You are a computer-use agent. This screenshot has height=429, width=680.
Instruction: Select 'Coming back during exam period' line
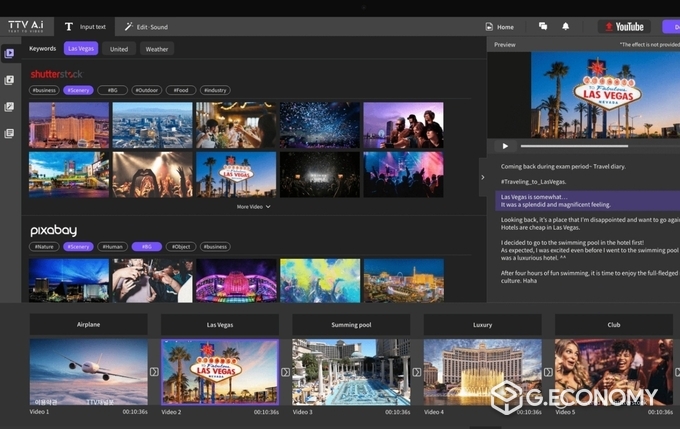(x=563, y=167)
